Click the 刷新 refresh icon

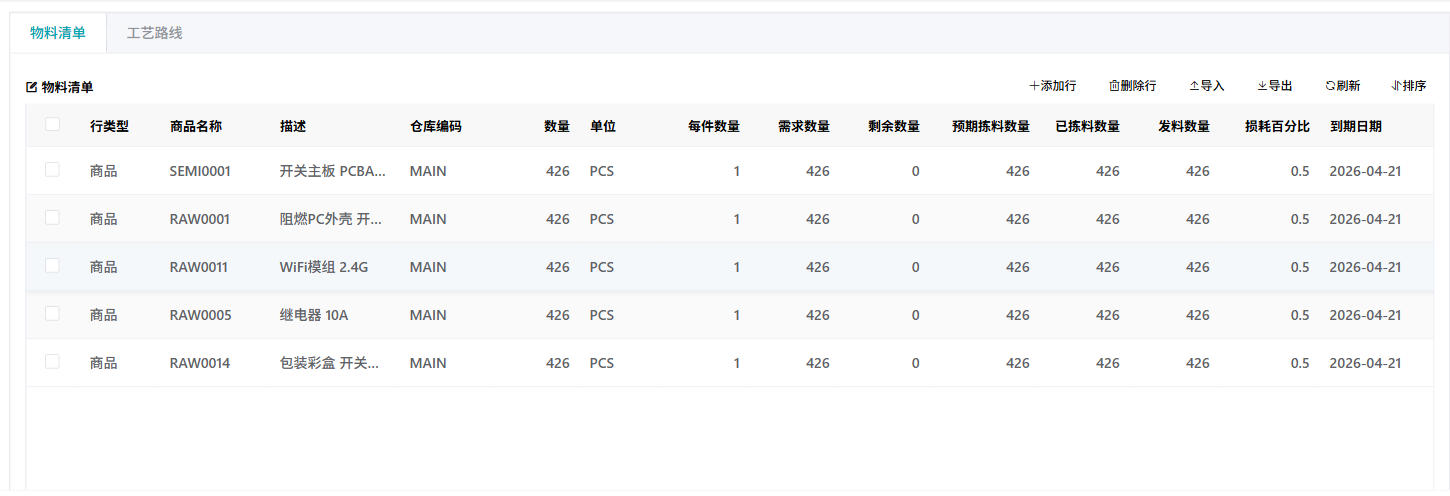pos(1330,86)
